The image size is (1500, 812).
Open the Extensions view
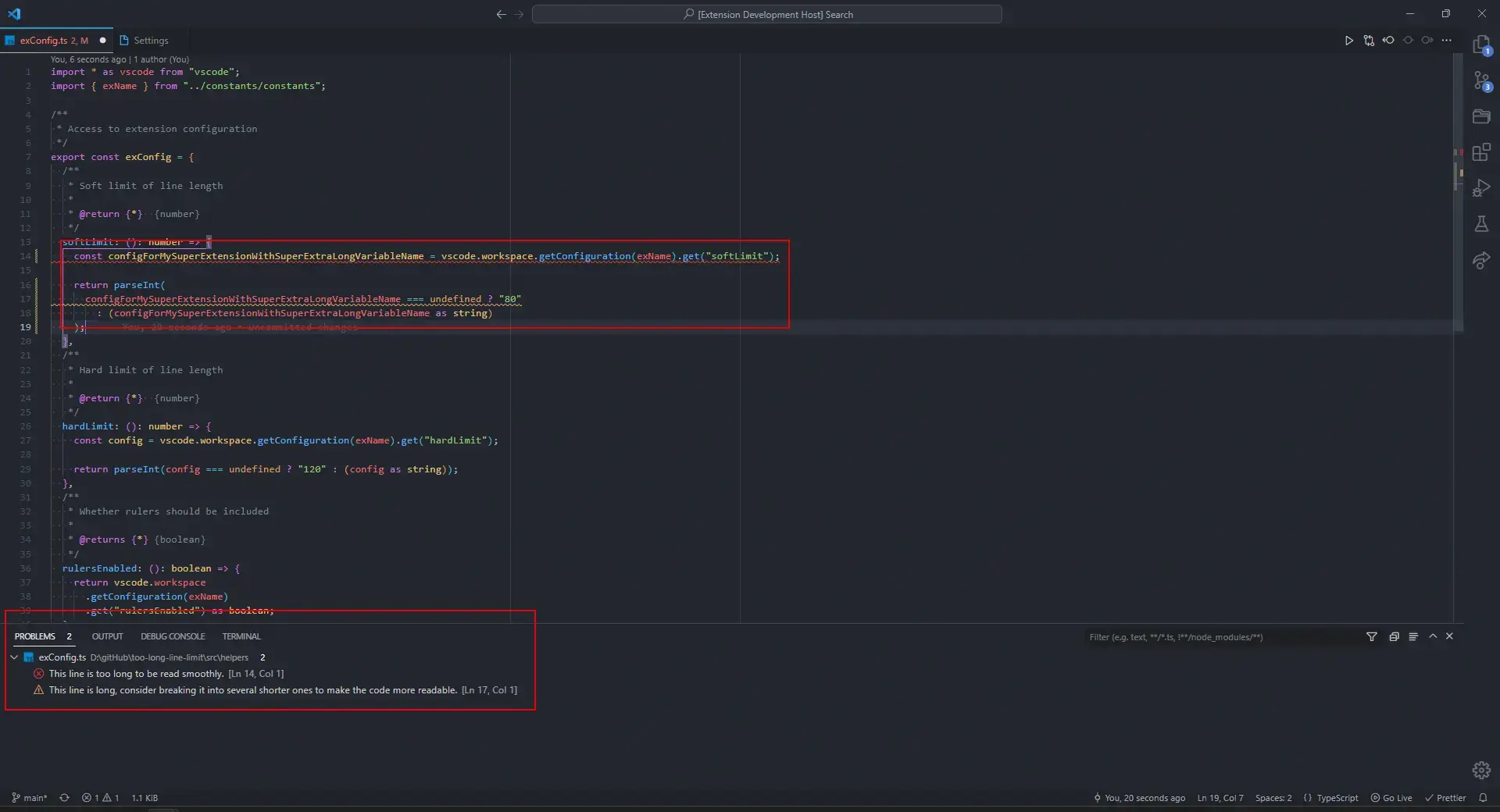click(1481, 152)
